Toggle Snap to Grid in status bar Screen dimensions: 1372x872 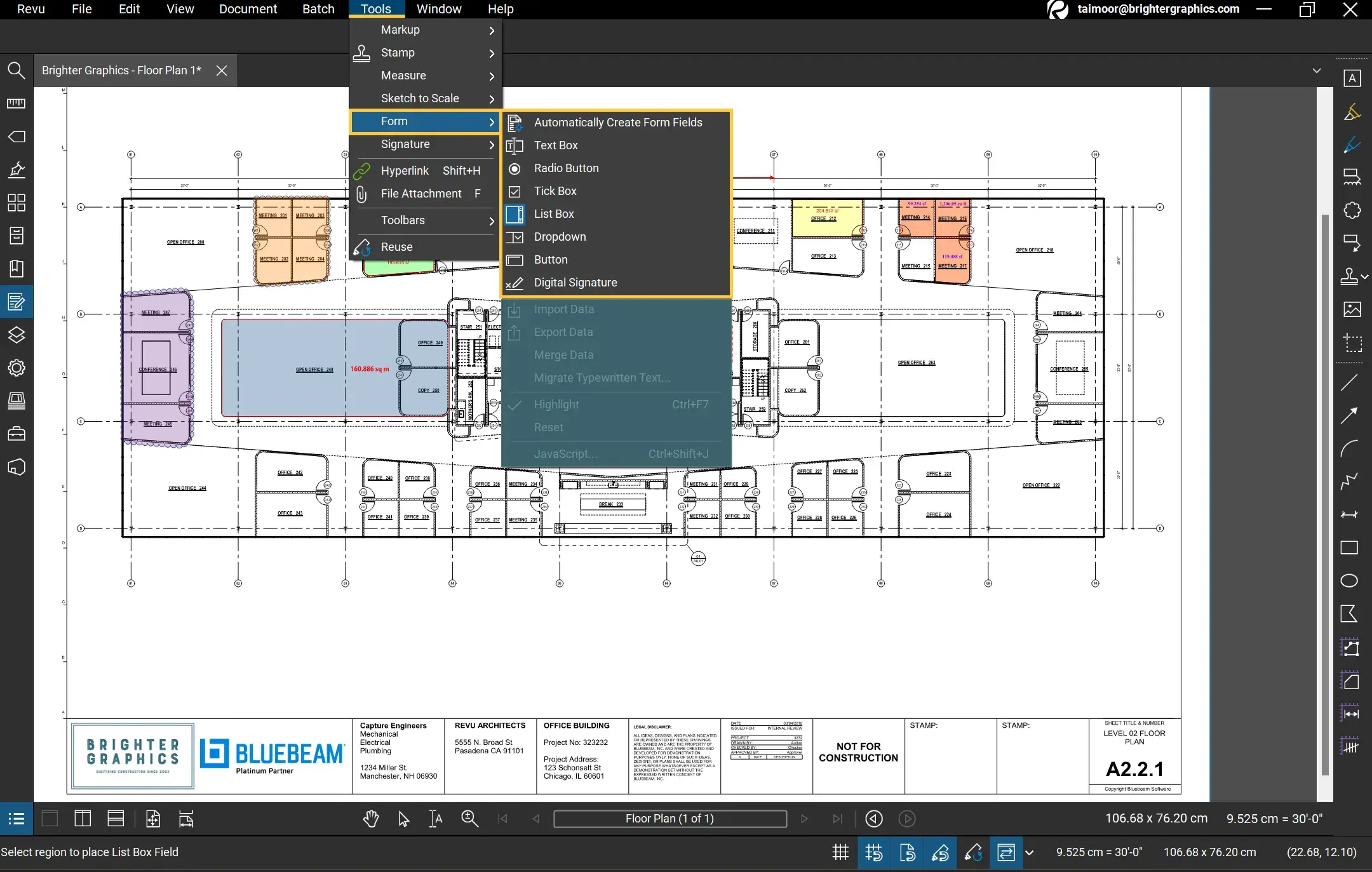click(x=874, y=852)
